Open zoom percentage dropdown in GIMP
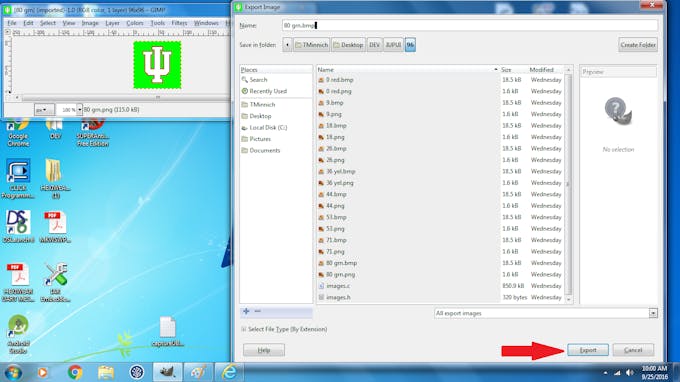The width and height of the screenshot is (680, 382). coord(79,110)
